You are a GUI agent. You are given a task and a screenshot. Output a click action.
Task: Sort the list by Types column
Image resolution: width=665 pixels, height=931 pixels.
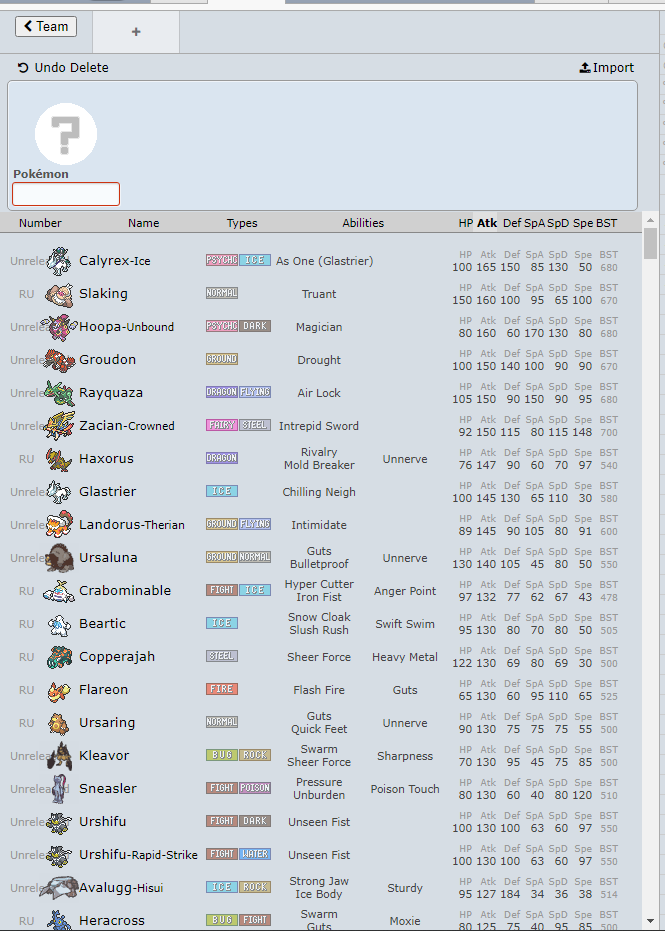click(x=242, y=223)
